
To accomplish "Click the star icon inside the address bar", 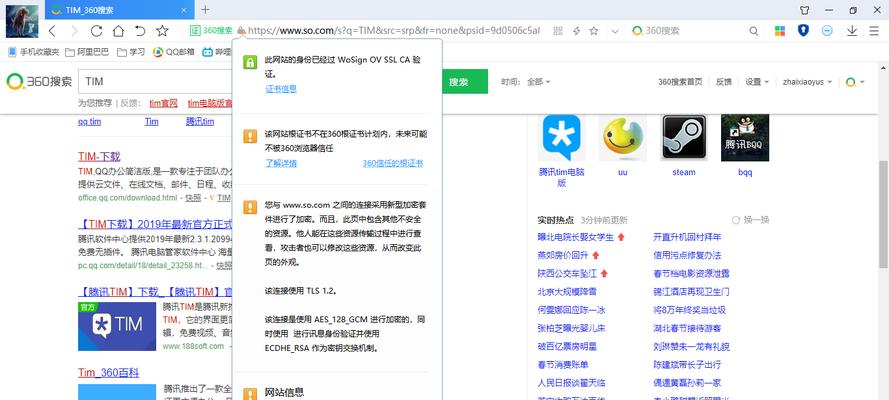I will [x=594, y=31].
